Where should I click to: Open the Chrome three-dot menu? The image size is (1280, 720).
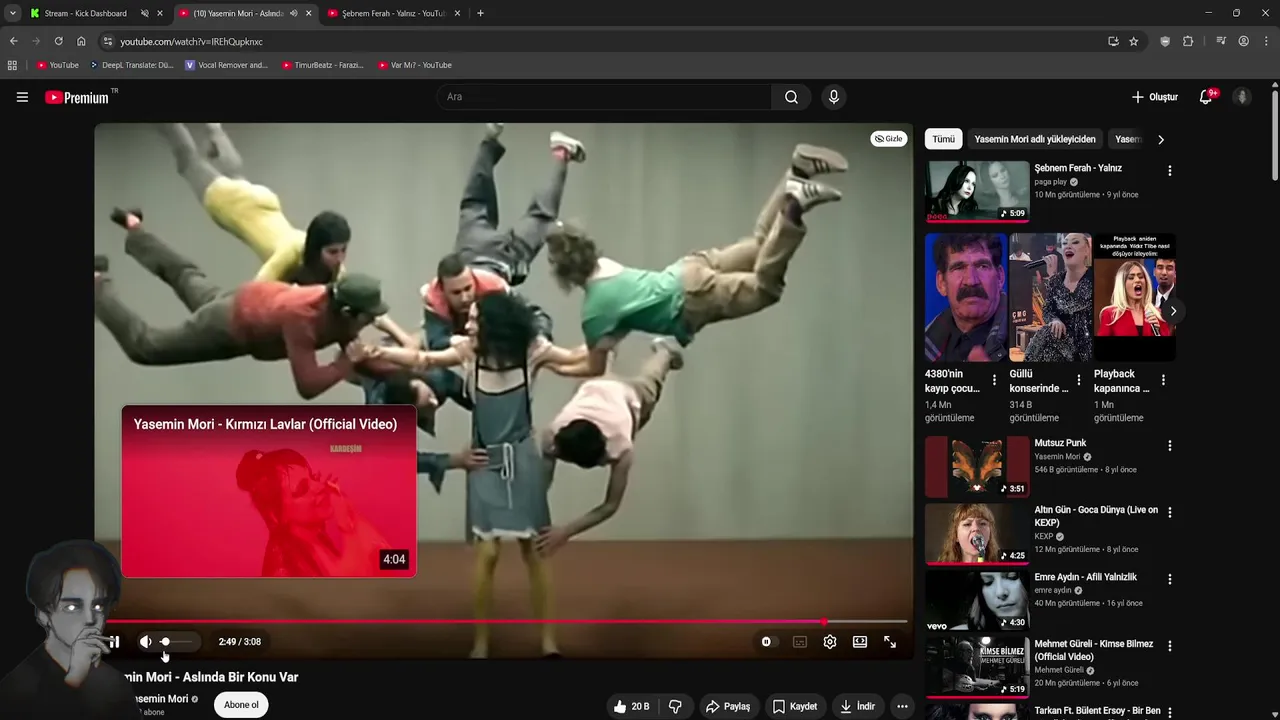(1267, 41)
